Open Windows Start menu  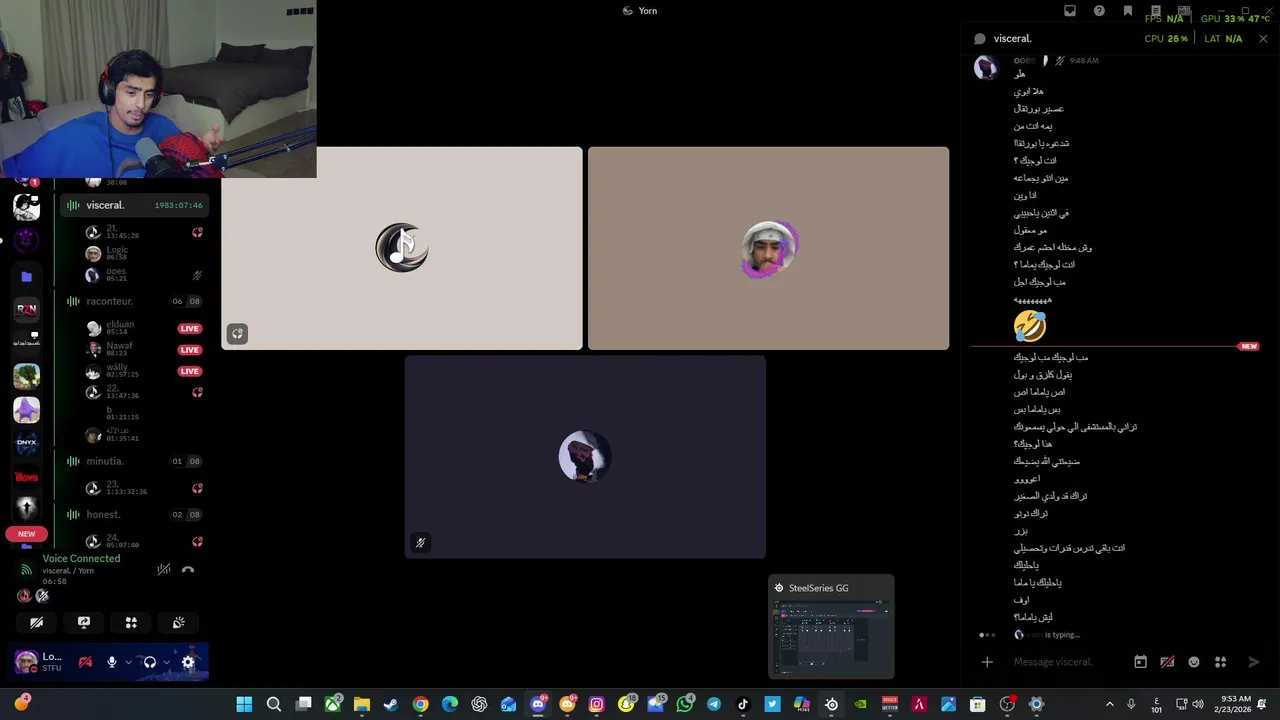click(x=244, y=704)
